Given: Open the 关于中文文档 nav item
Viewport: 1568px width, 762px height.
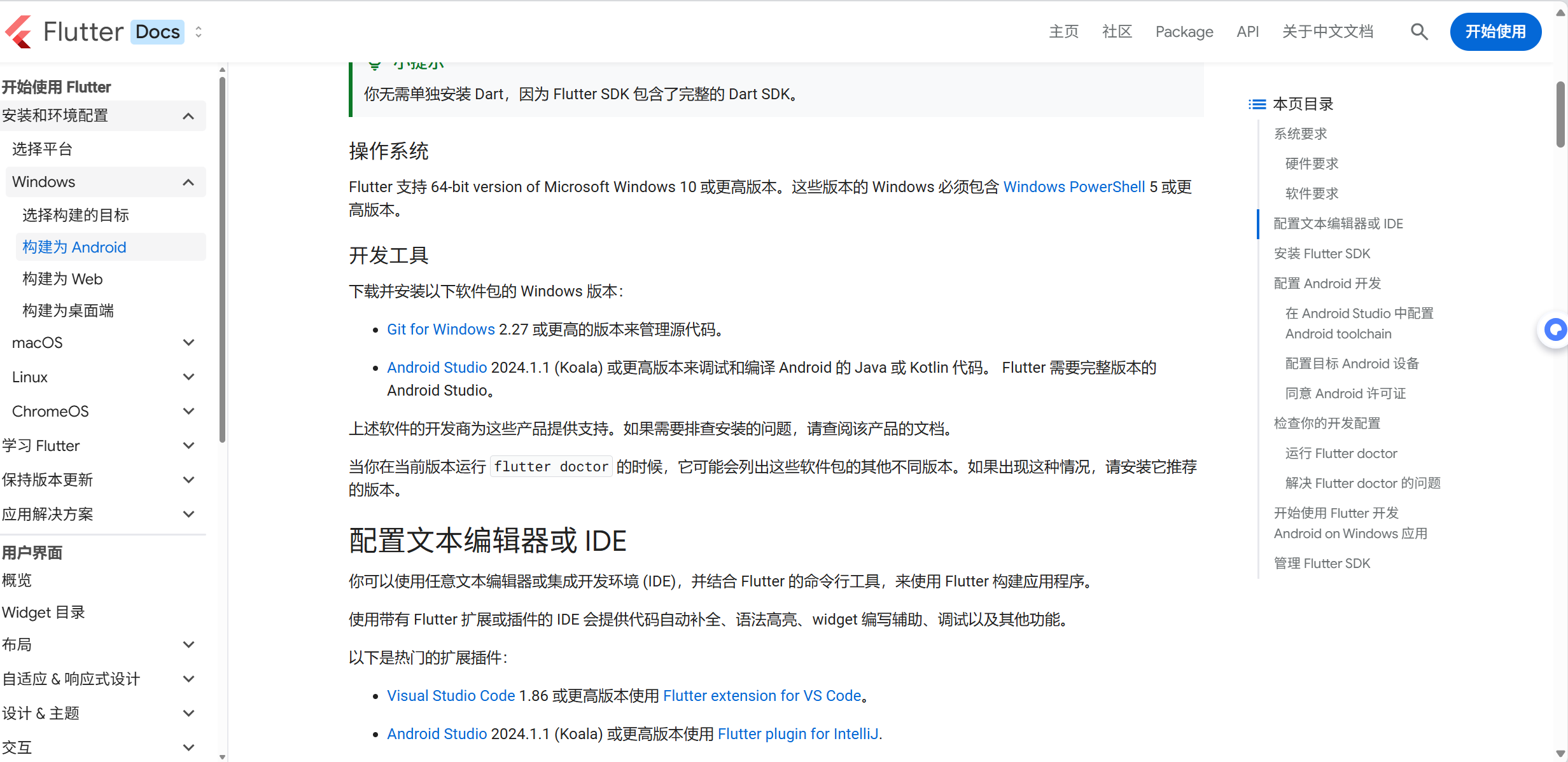Looking at the screenshot, I should click(1327, 32).
